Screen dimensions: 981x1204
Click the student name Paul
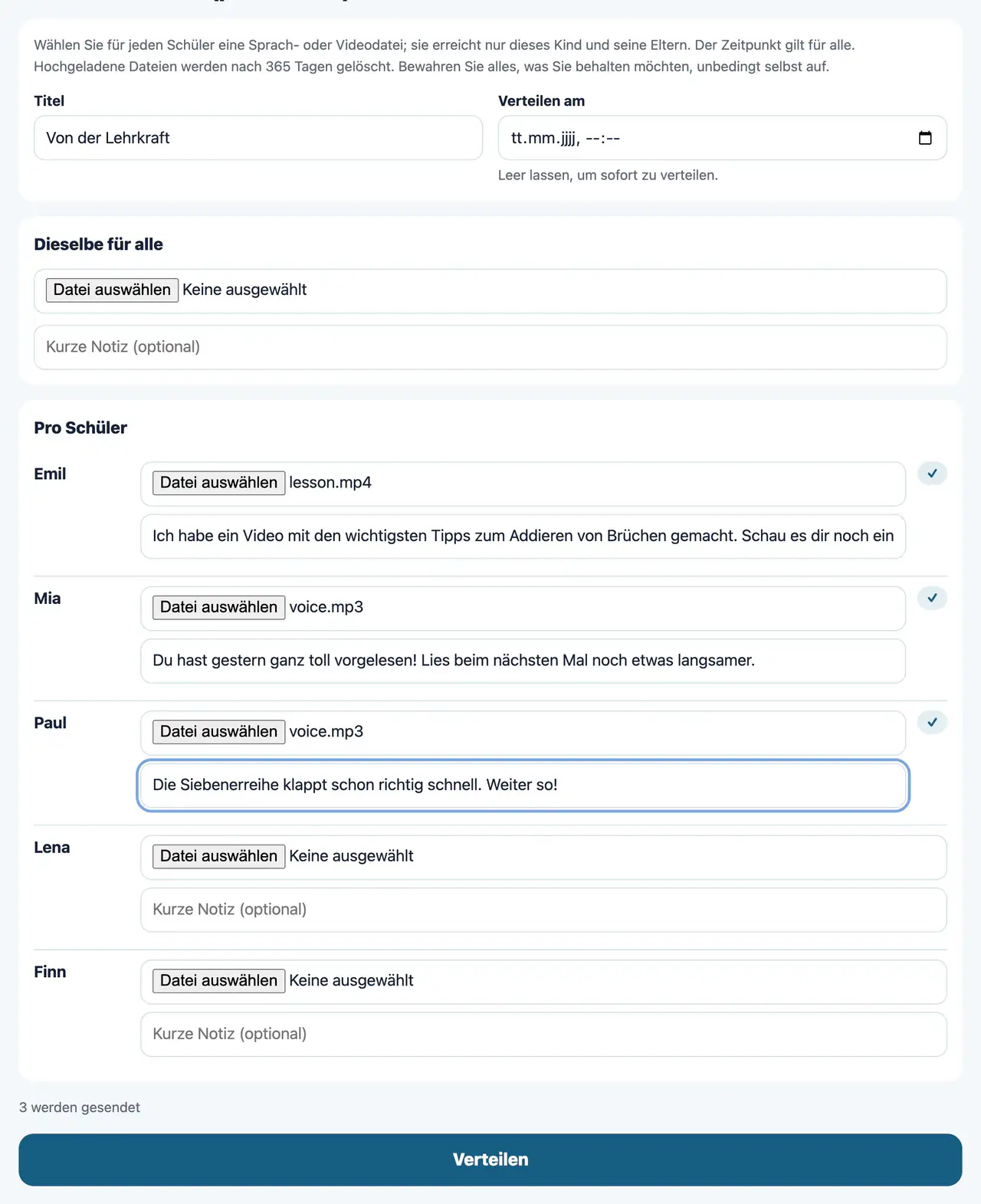(51, 723)
